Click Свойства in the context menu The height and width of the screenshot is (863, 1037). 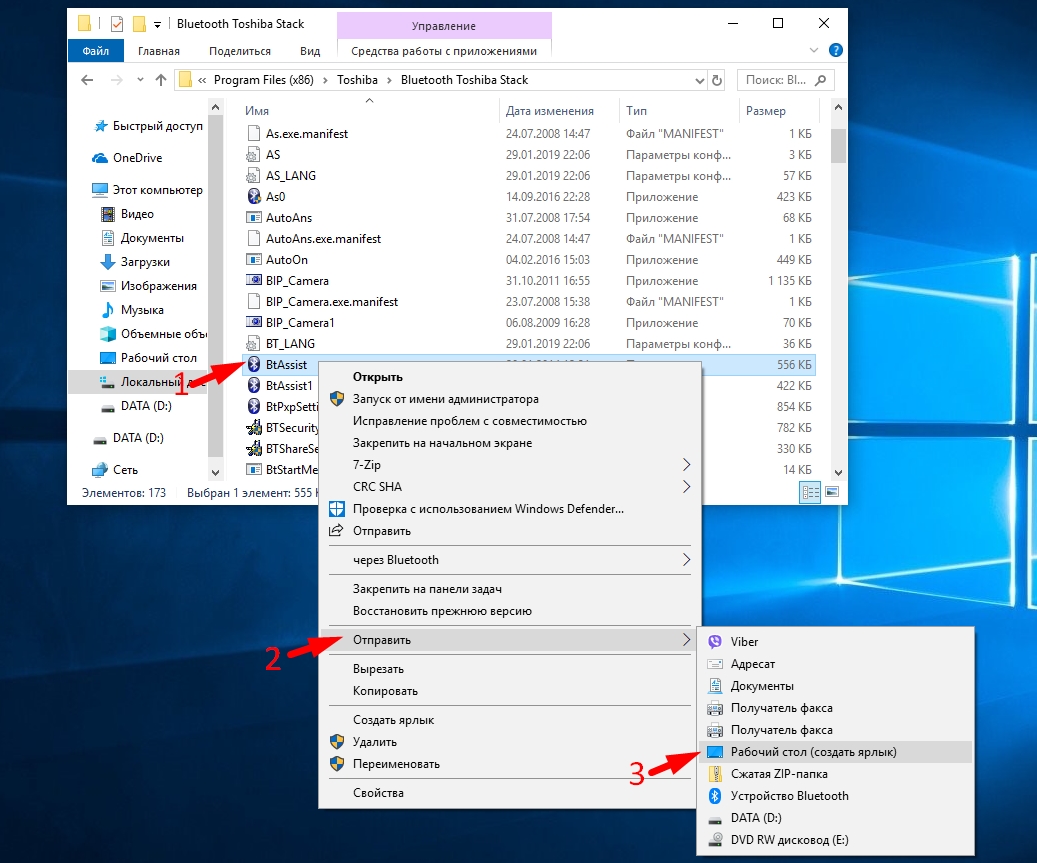[x=378, y=793]
